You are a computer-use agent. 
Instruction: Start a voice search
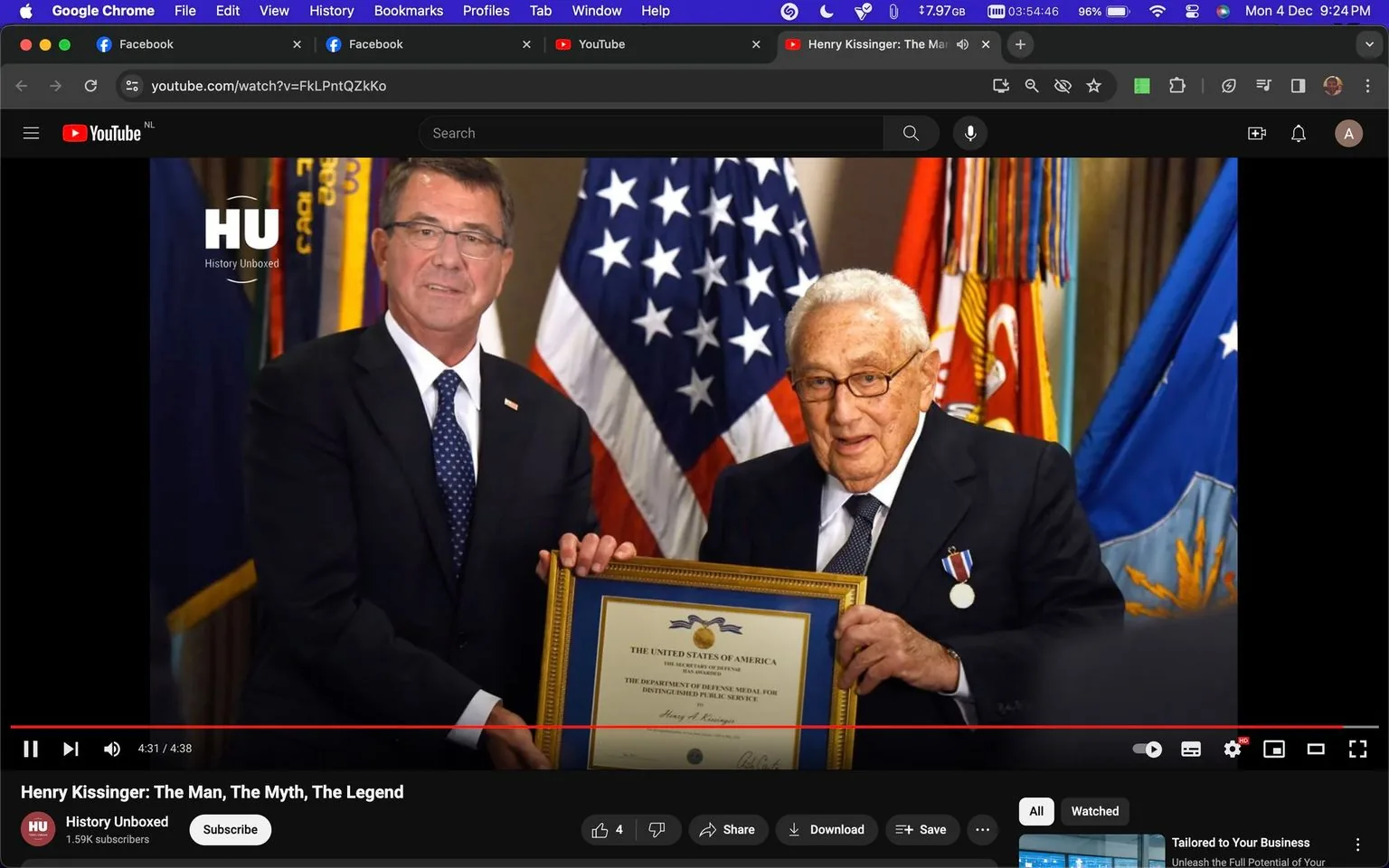969,133
